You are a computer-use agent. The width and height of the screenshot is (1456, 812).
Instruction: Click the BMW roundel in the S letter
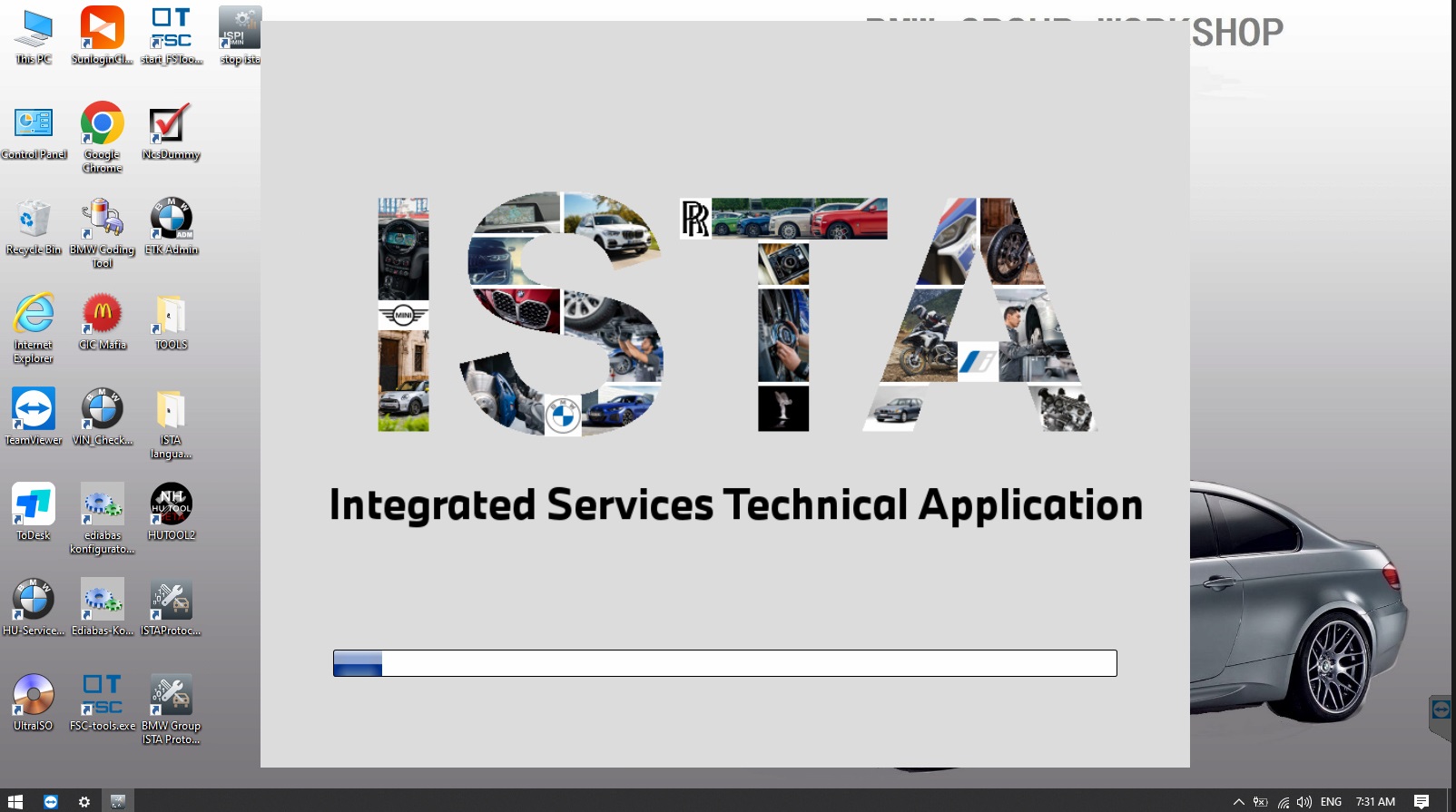pyautogui.click(x=563, y=416)
